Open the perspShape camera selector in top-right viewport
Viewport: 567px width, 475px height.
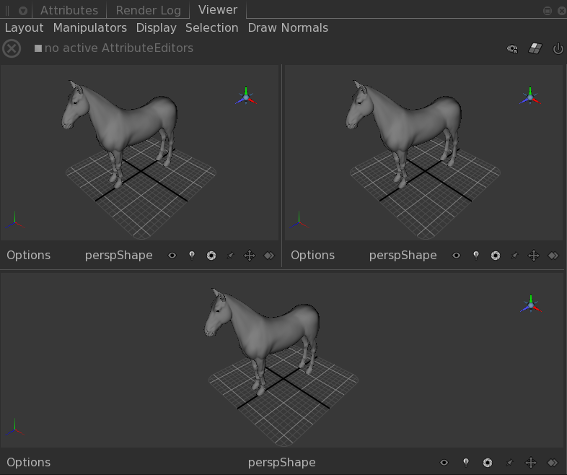(x=403, y=256)
